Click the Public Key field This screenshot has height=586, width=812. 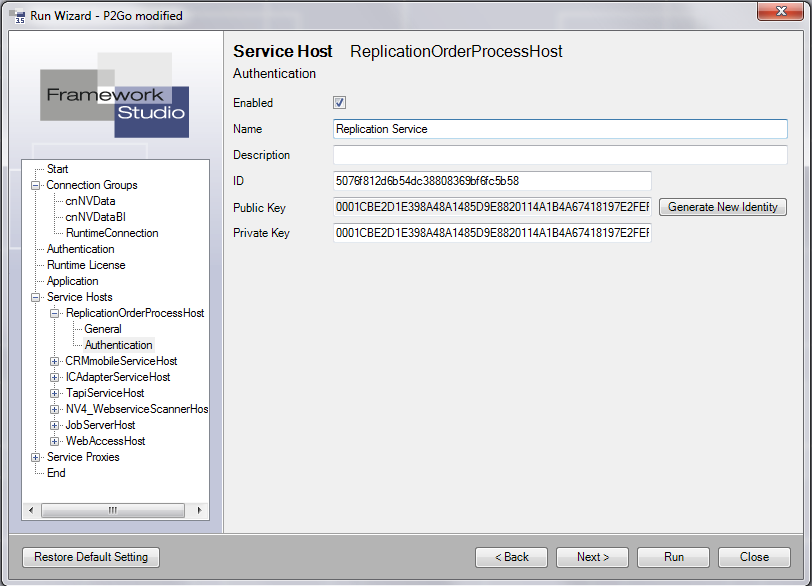click(x=492, y=207)
